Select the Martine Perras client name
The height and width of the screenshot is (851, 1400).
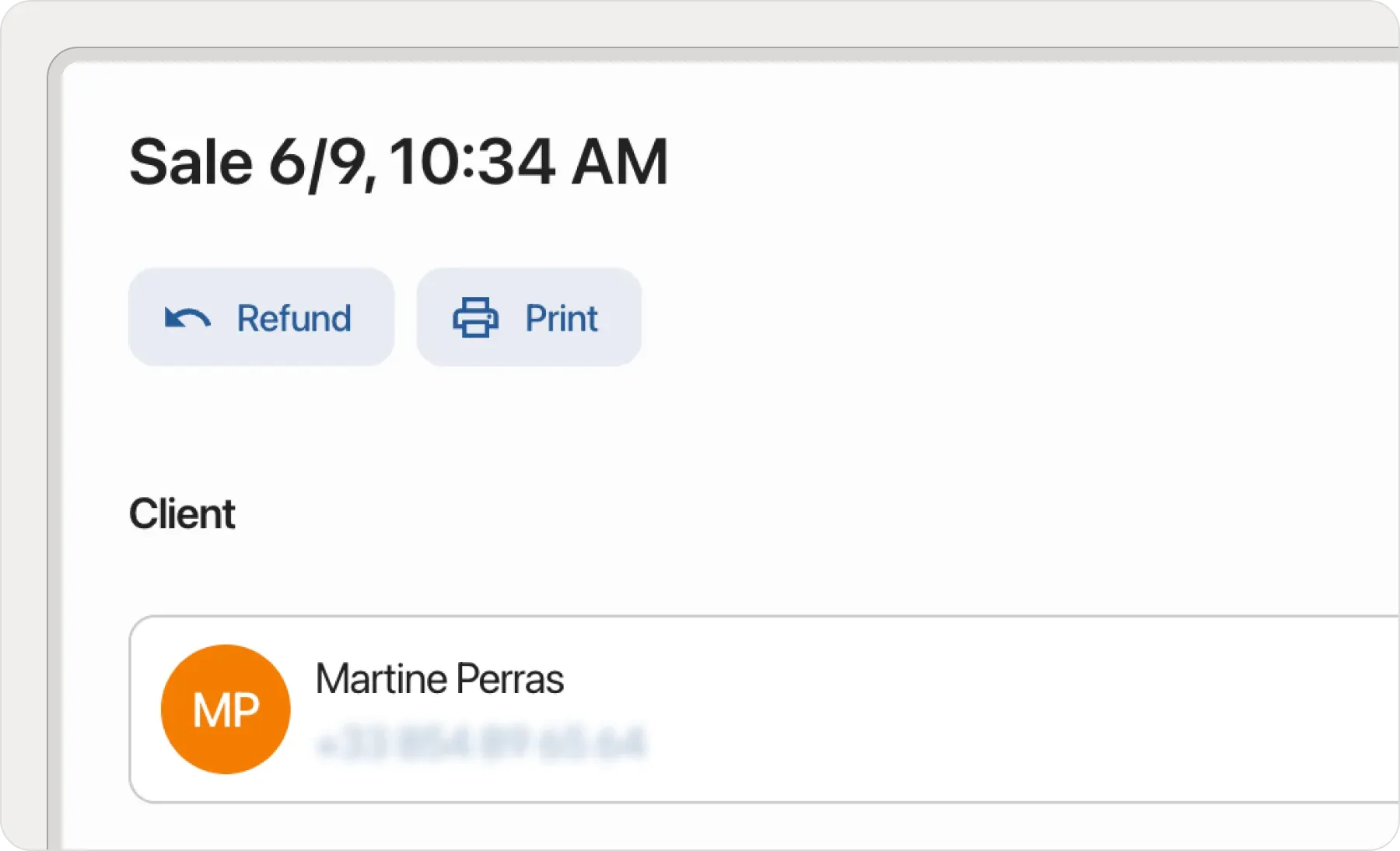(439, 678)
